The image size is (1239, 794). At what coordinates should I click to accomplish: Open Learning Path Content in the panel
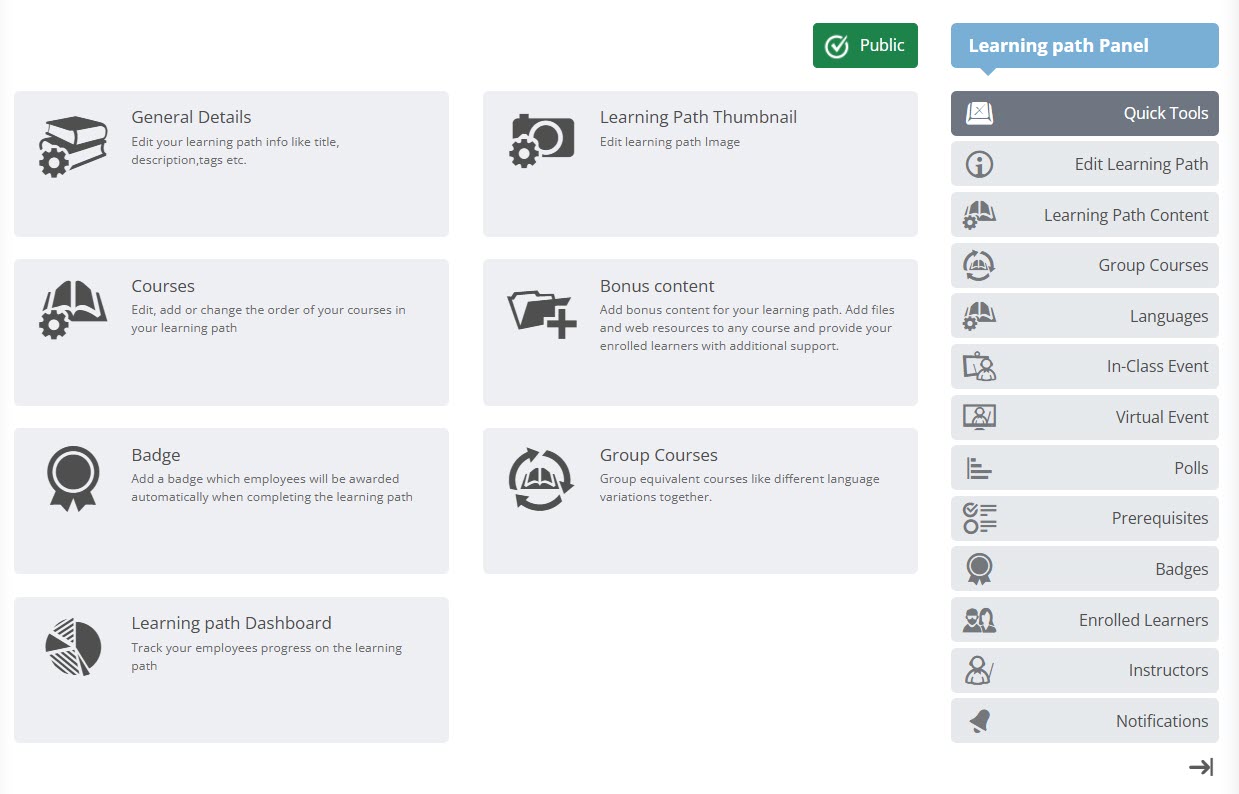1084,215
